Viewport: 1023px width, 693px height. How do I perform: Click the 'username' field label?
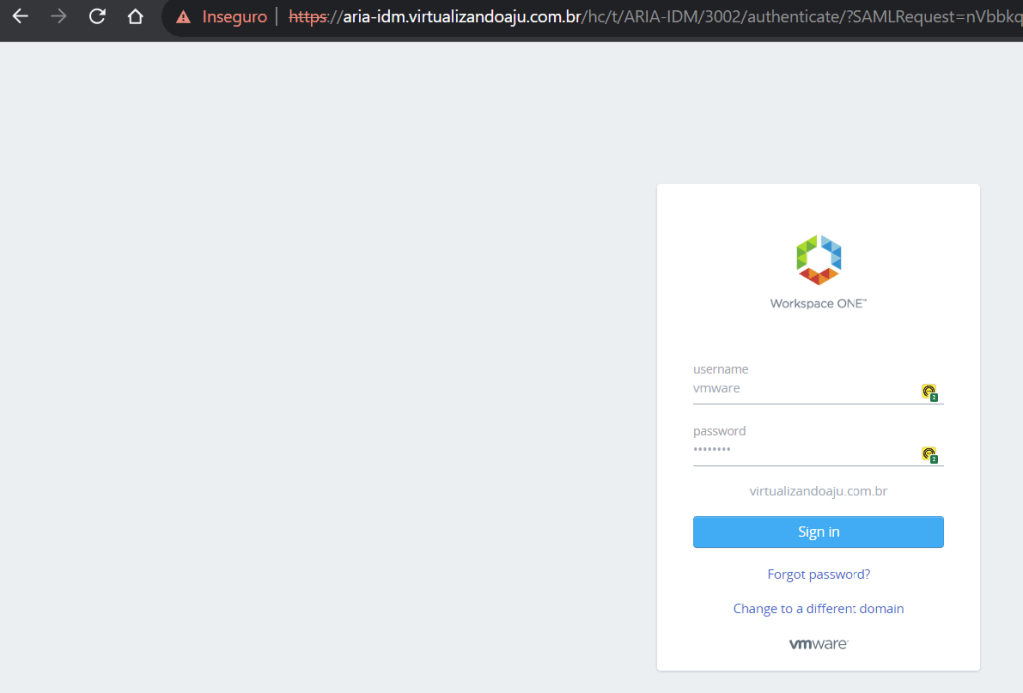pos(720,369)
